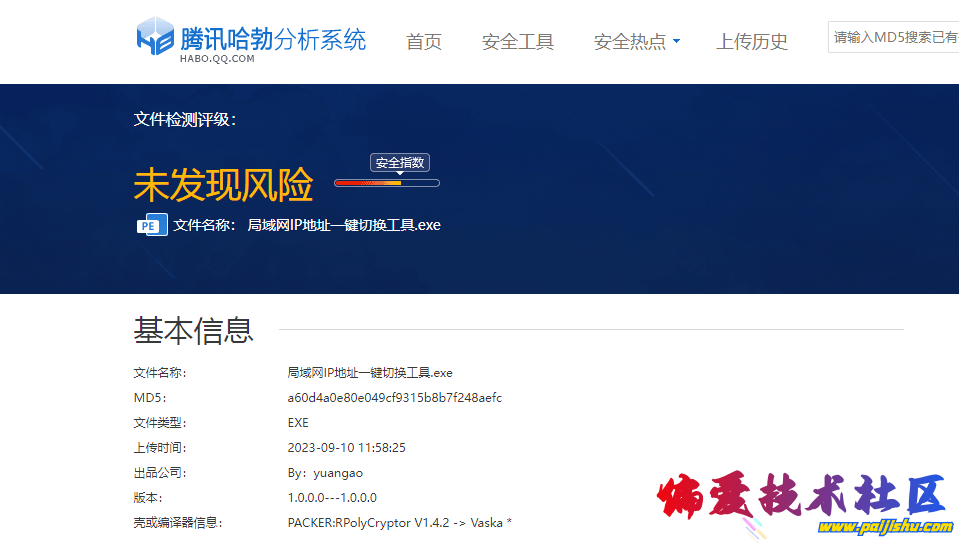Click the 未发现风险 rating text

coord(223,185)
